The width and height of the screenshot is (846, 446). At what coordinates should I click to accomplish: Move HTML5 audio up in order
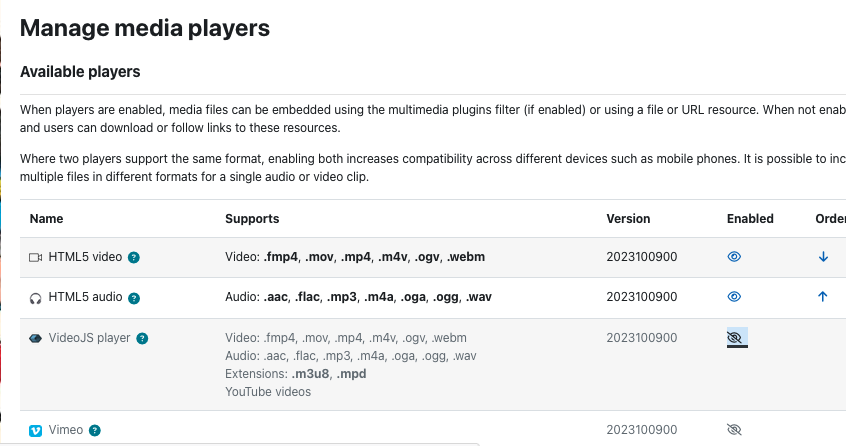click(823, 297)
